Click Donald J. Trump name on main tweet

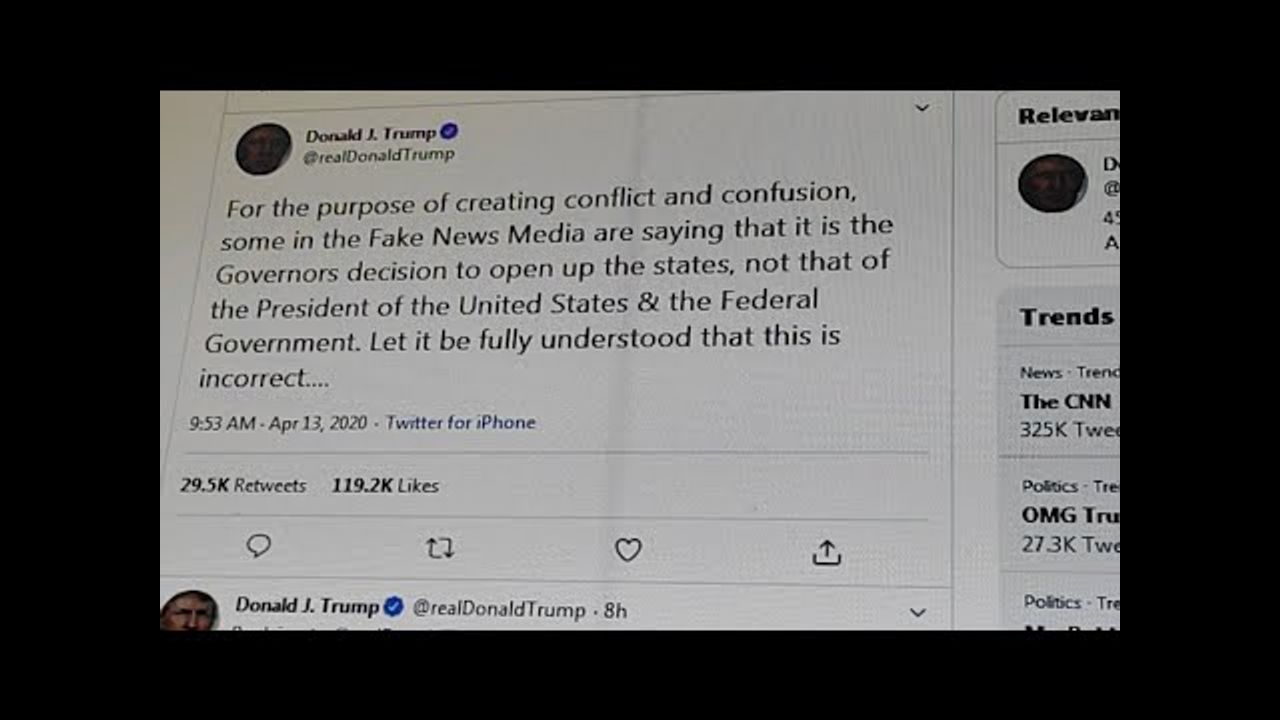click(x=371, y=134)
